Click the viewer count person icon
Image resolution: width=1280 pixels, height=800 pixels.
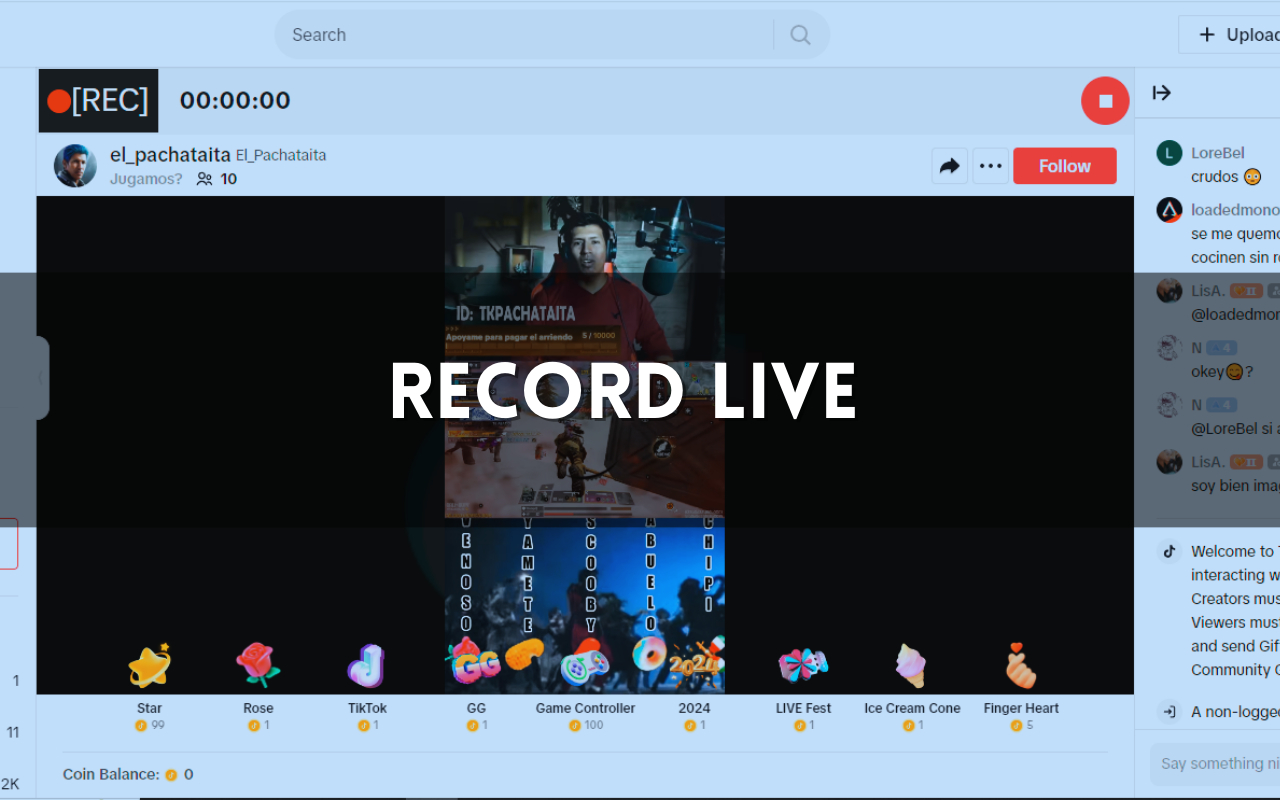click(x=203, y=179)
